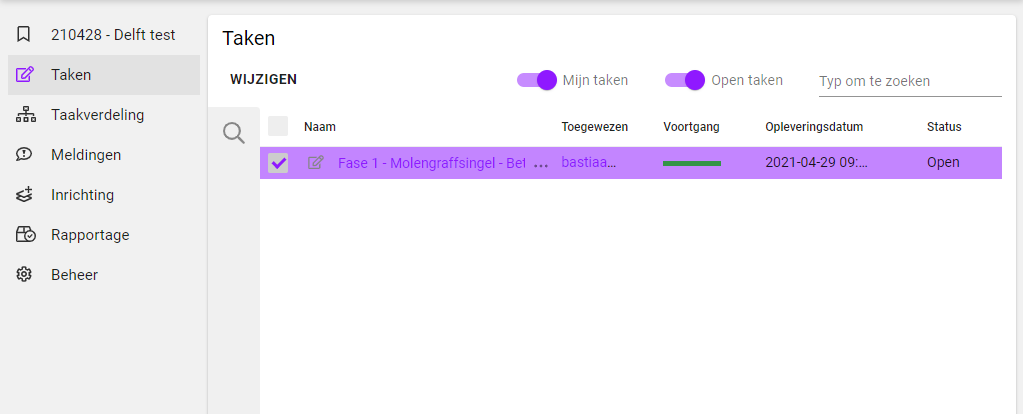This screenshot has height=414, width=1023.
Task: Click the Taken edit icon in sidebar
Action: tap(25, 75)
